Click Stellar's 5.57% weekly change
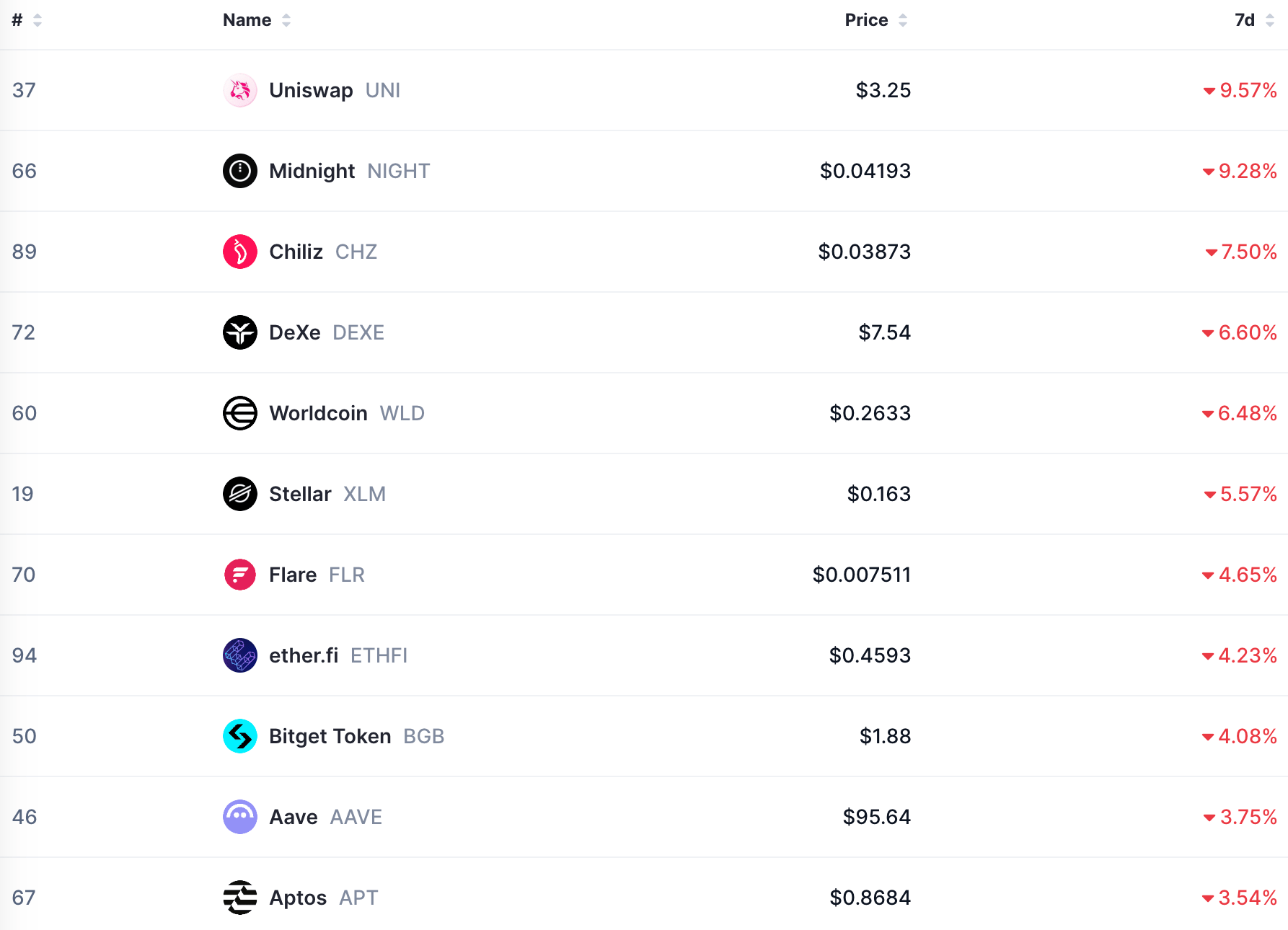 (x=1247, y=494)
